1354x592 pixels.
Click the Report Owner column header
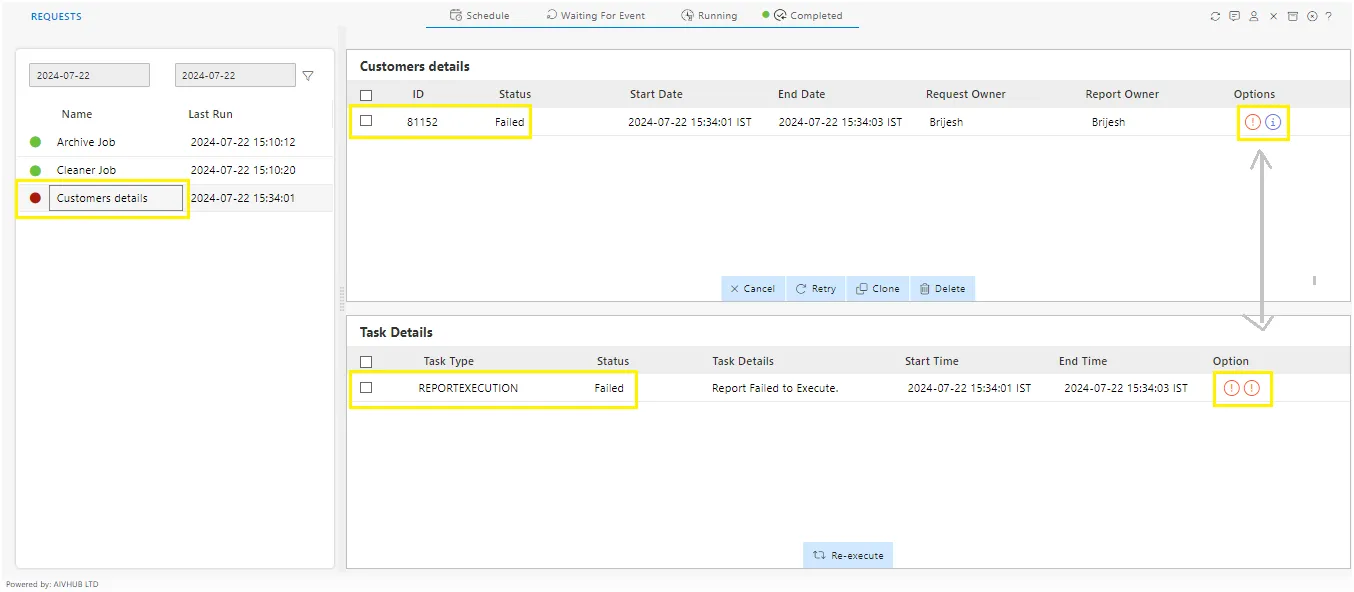1122,94
